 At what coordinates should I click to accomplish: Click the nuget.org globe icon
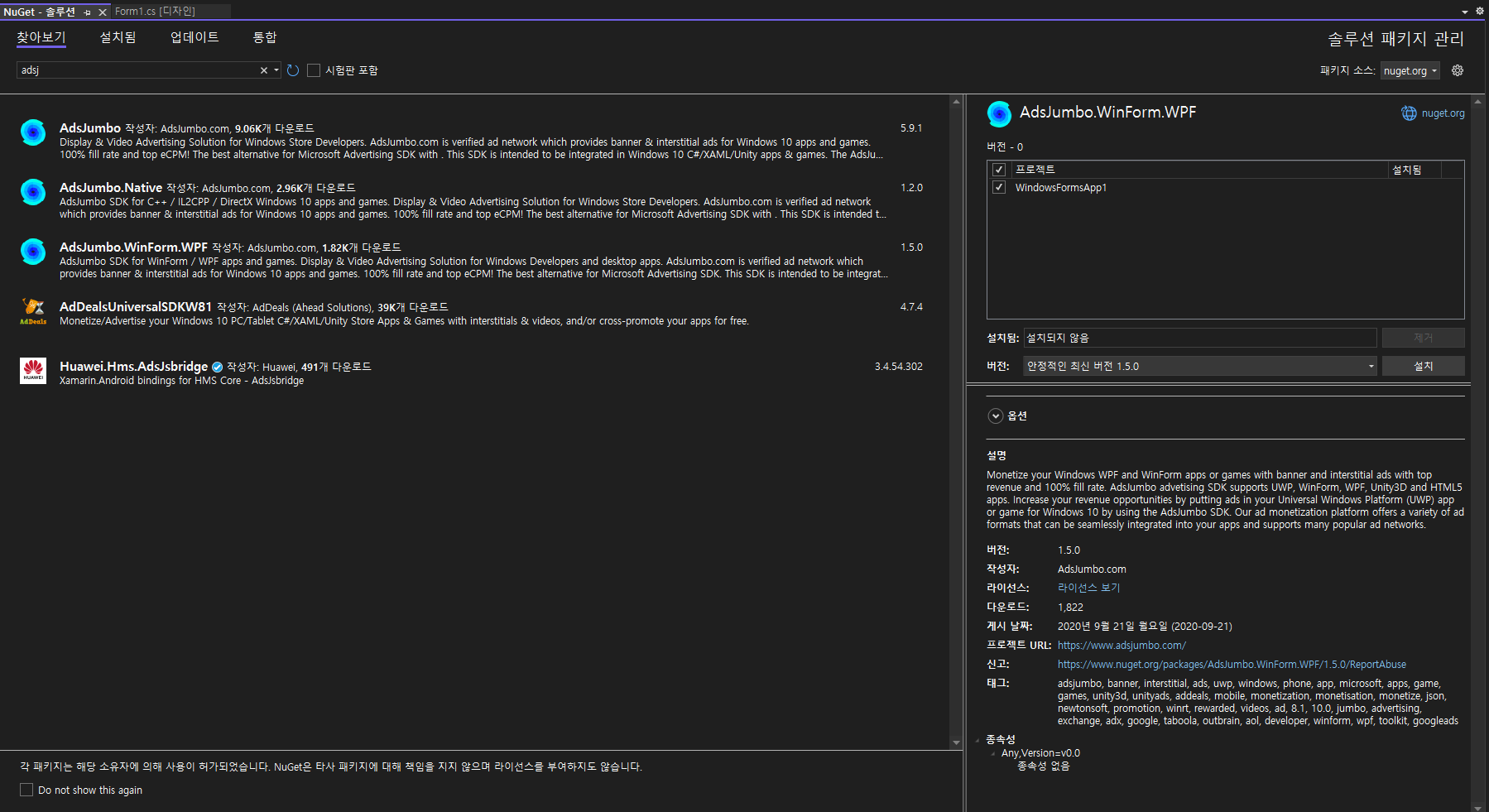[1409, 113]
